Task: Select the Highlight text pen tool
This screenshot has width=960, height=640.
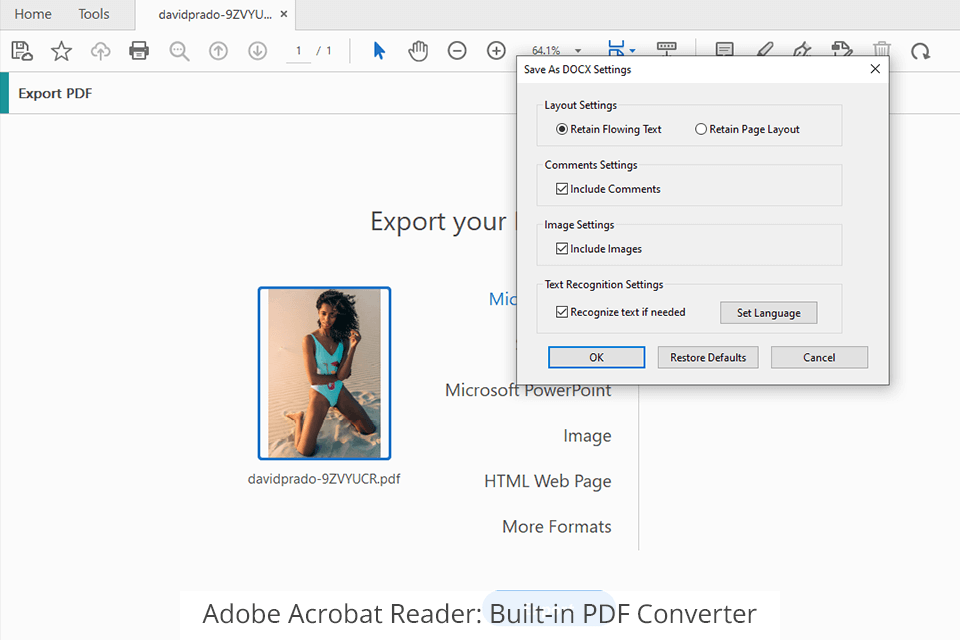Action: coord(764,49)
